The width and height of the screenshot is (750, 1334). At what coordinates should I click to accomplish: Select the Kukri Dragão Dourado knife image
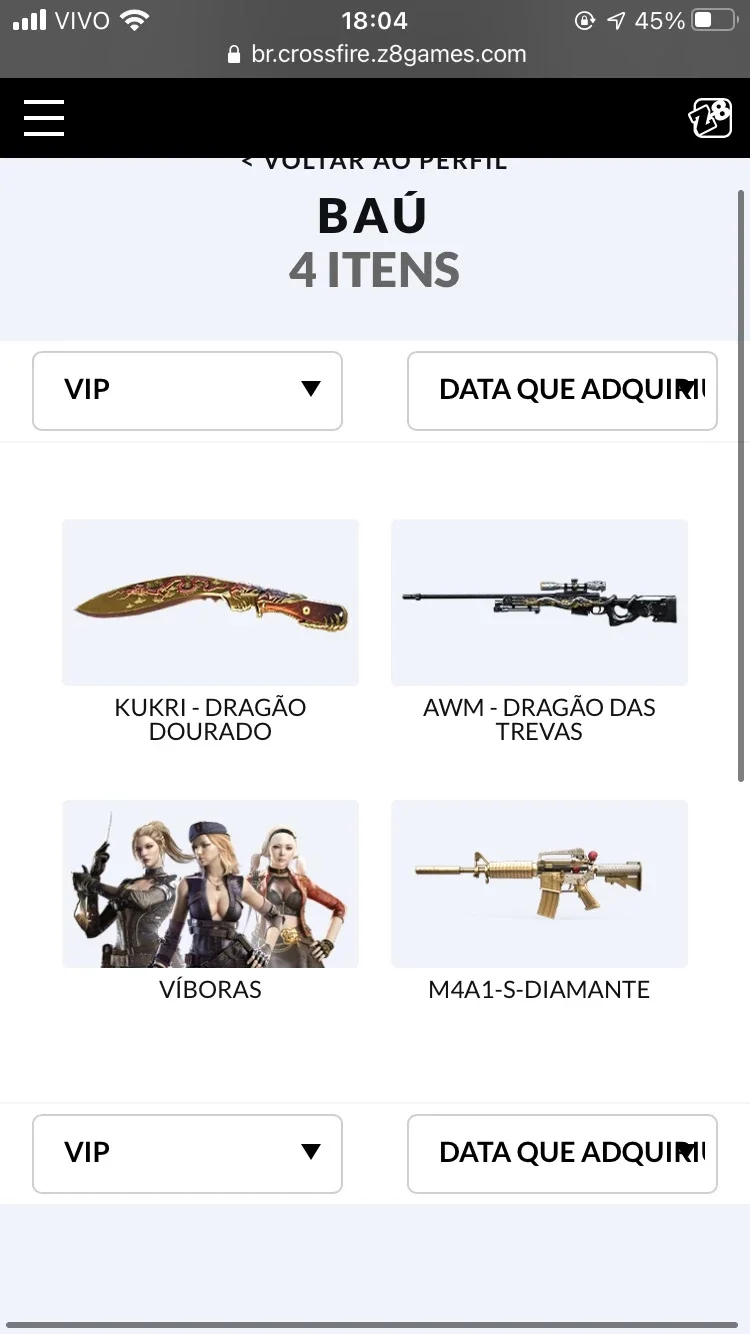210,602
